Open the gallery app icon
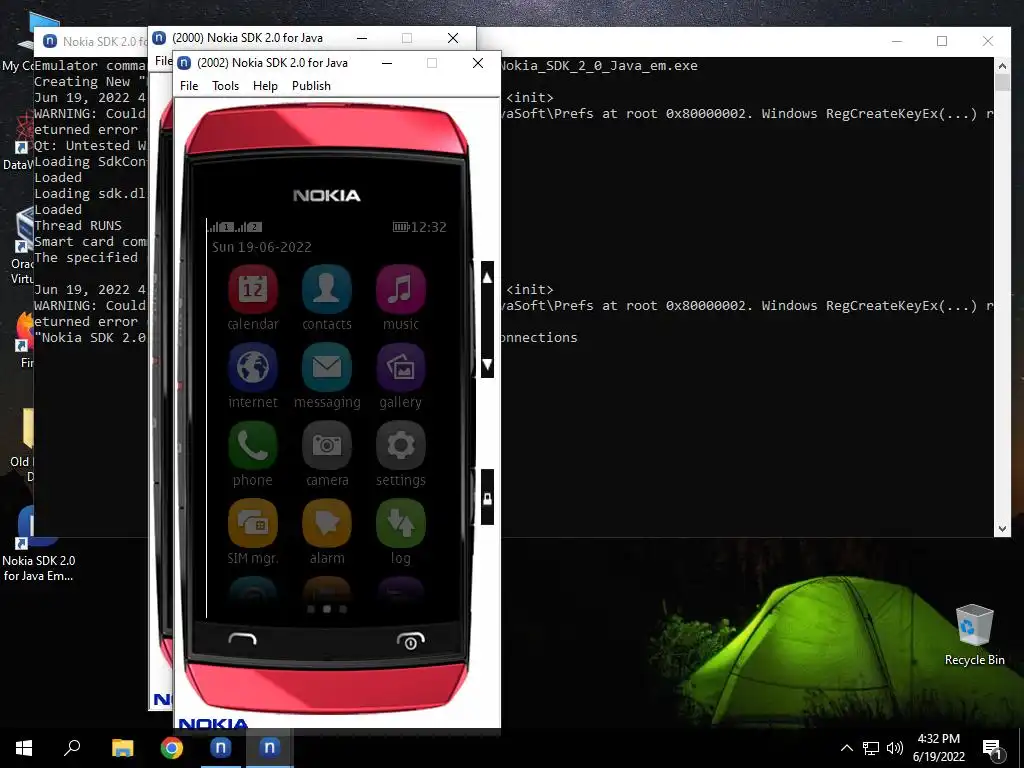Viewport: 1024px width, 768px height. coord(400,367)
